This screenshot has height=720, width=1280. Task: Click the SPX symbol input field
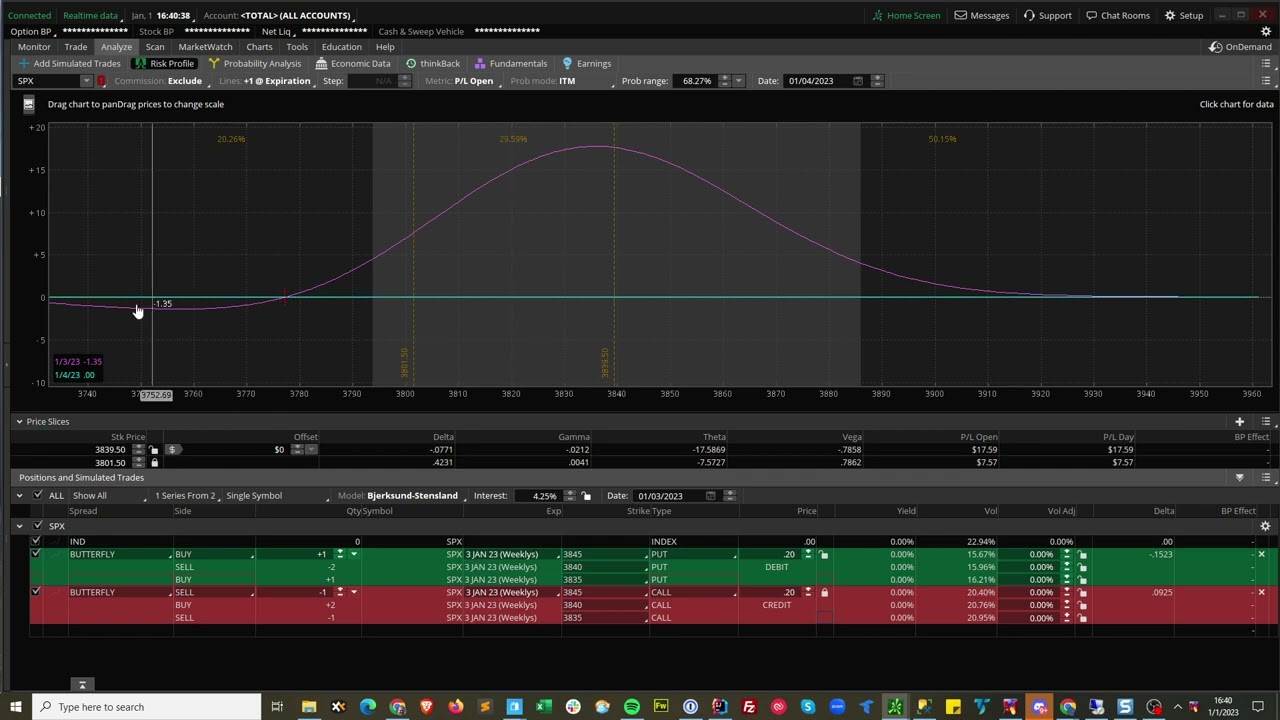coord(46,81)
